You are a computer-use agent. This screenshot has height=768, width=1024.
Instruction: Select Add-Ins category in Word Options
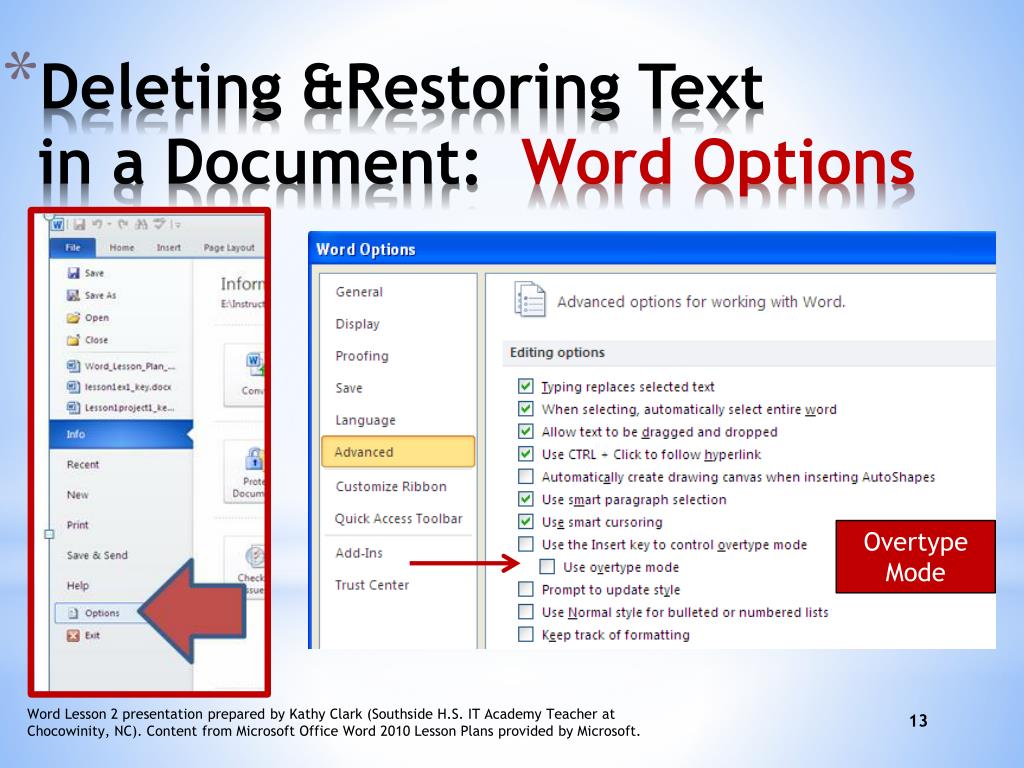(359, 553)
